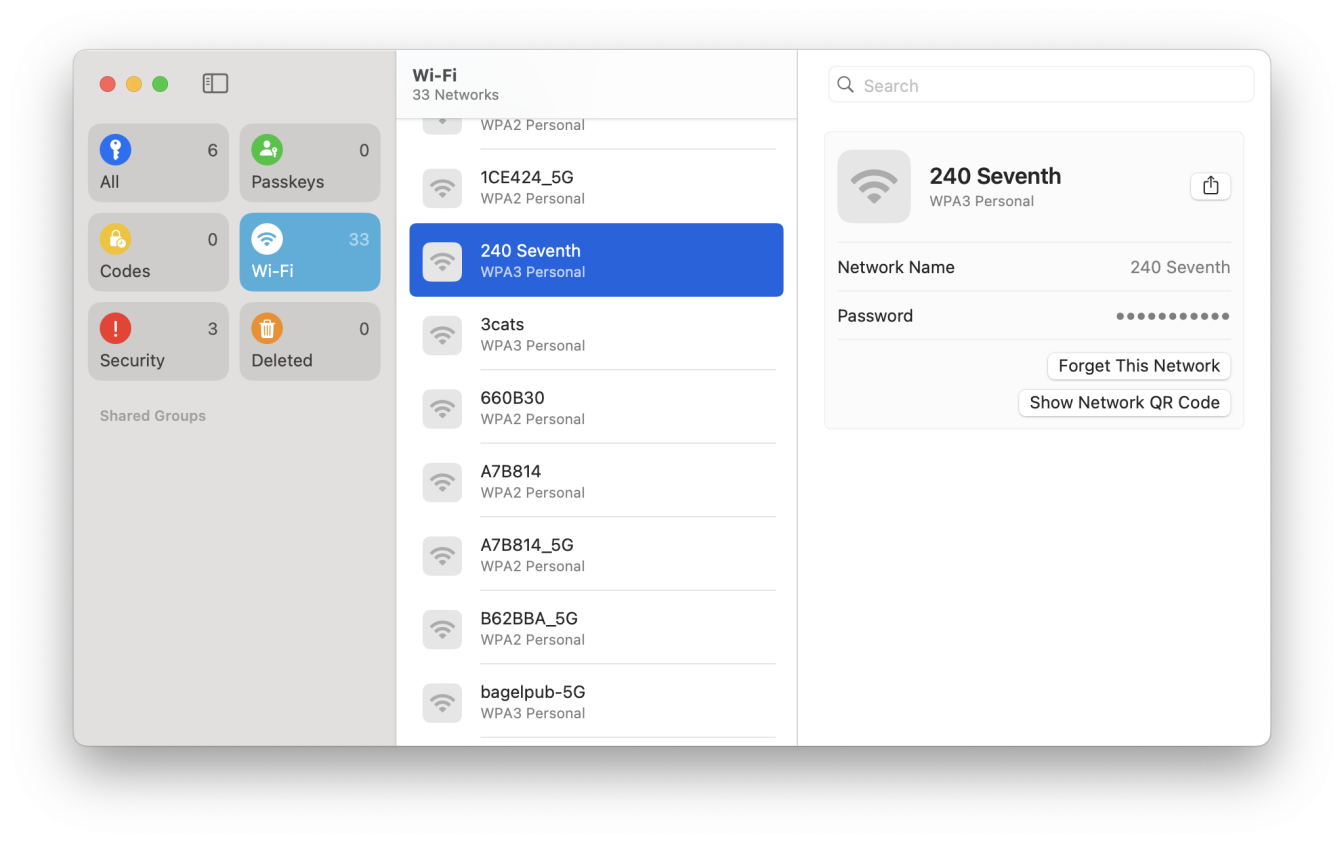Toggle the sidebar with the toolbar icon
The height and width of the screenshot is (843, 1344).
pos(215,84)
